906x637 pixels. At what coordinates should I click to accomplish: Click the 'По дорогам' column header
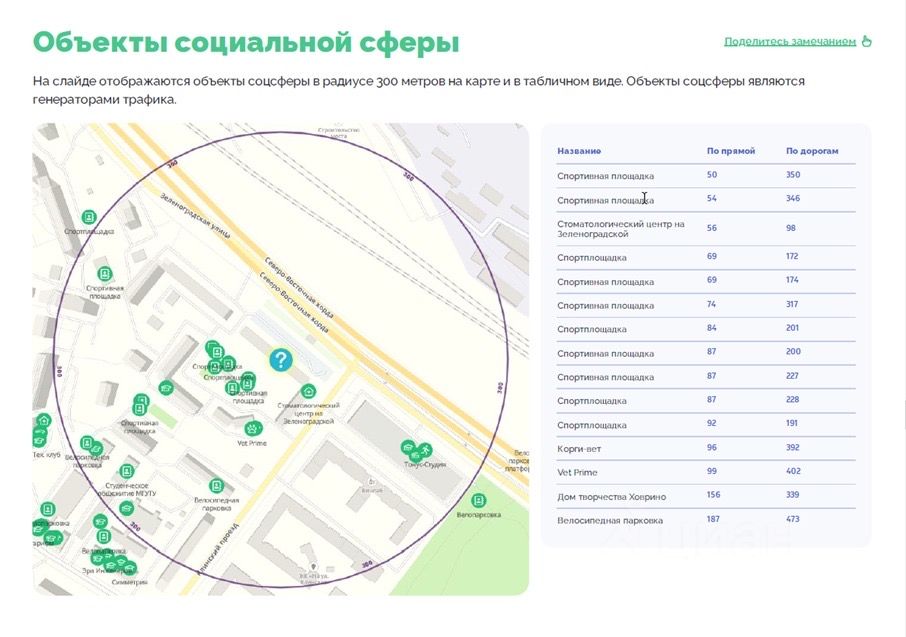tap(812, 151)
